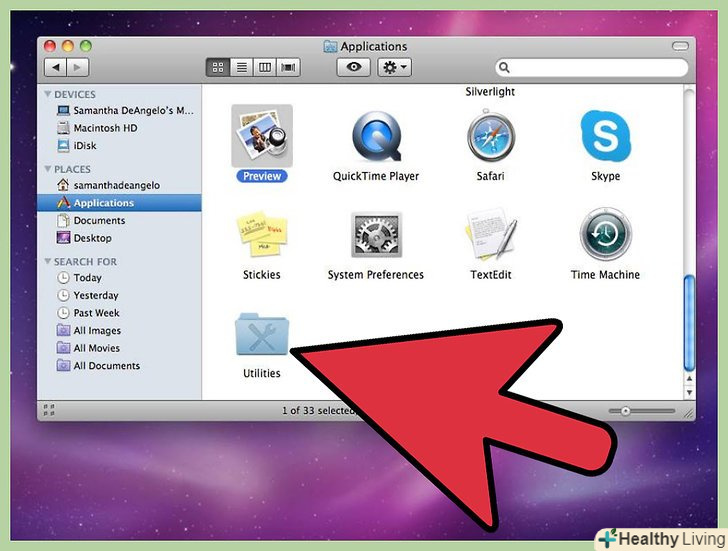Click the Safari label text
This screenshot has width=728, height=551.
pyautogui.click(x=490, y=176)
